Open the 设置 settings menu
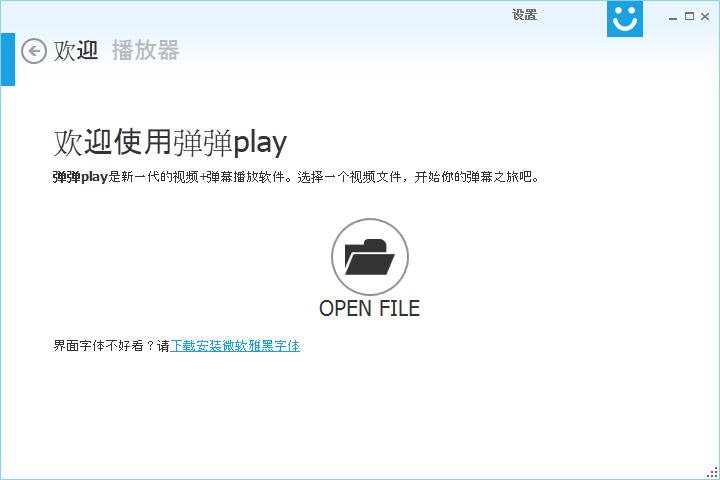The height and width of the screenshot is (480, 720). coord(524,15)
